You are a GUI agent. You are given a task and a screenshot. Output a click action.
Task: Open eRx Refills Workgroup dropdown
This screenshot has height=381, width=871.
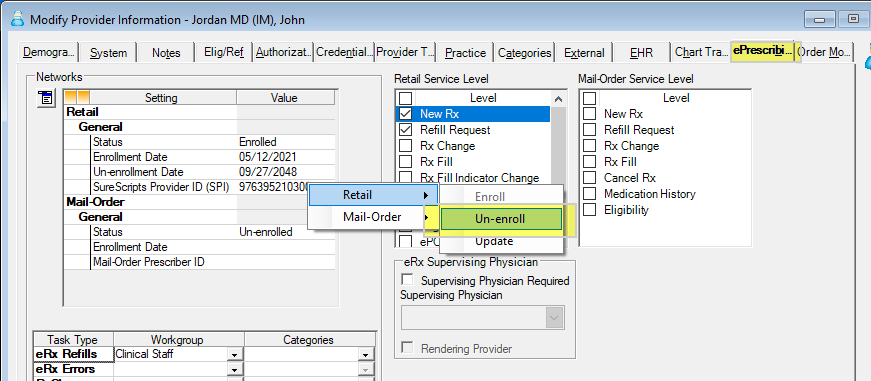pyautogui.click(x=235, y=355)
